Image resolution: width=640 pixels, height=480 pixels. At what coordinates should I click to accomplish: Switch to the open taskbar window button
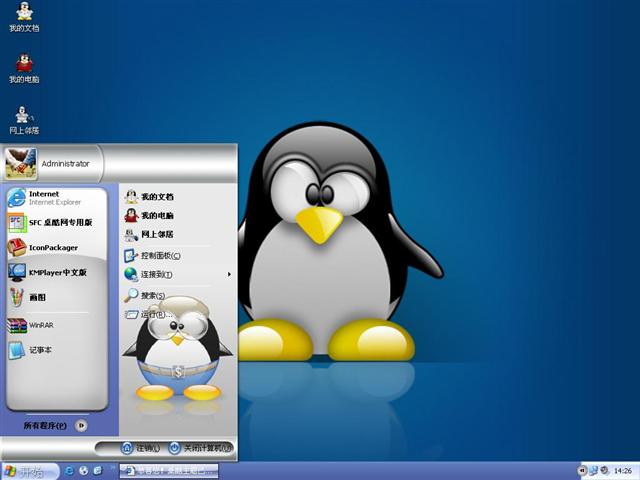[169, 471]
